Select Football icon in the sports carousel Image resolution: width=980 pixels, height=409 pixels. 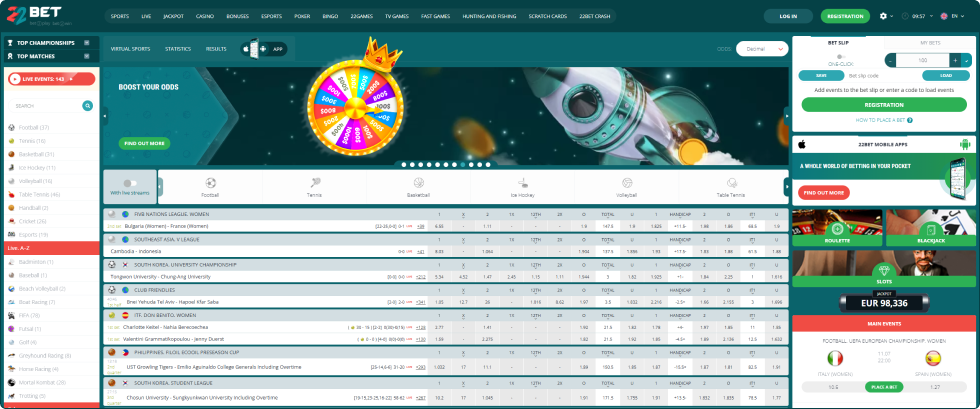211,183
